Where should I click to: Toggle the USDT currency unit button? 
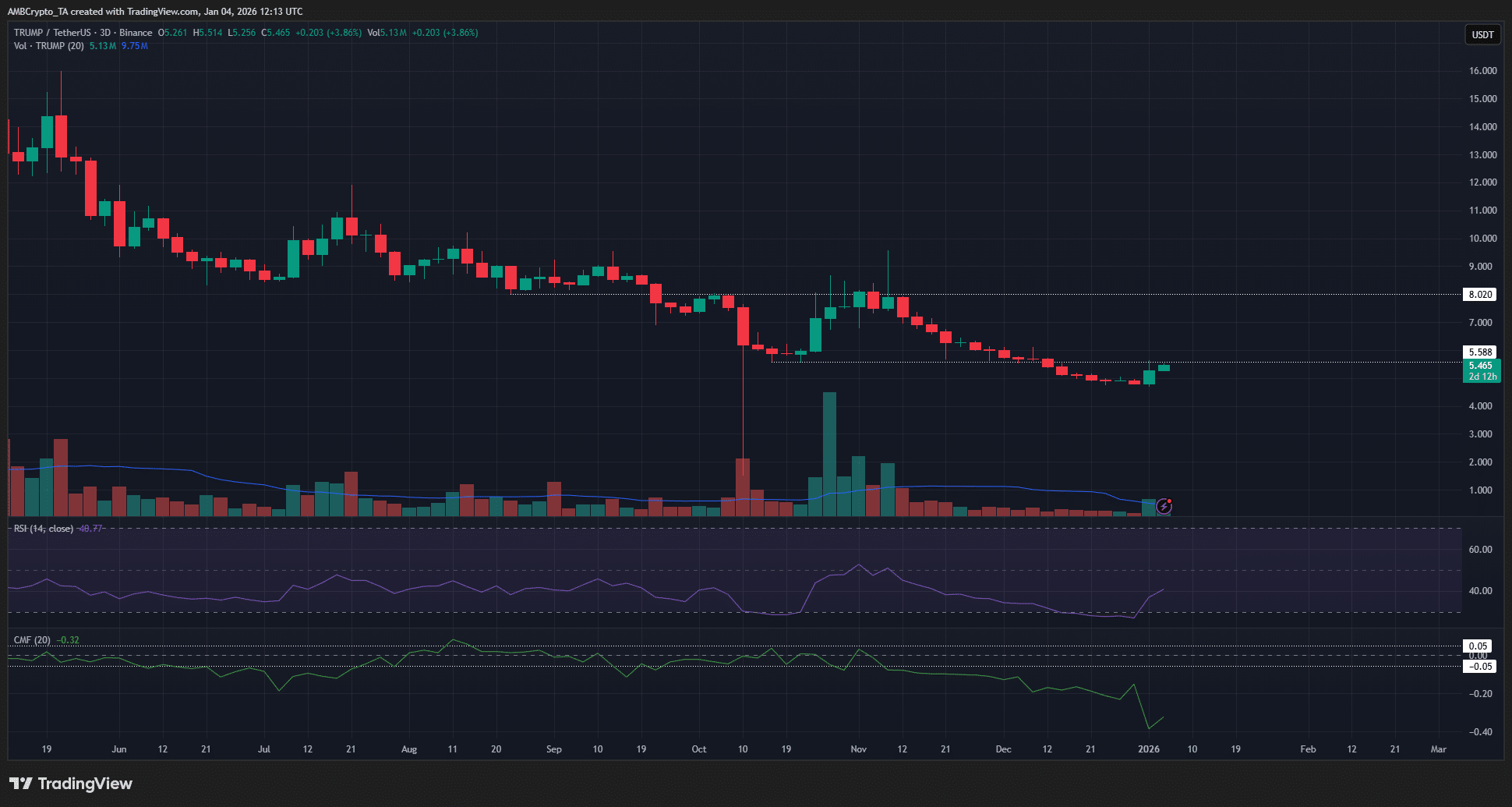(1482, 34)
